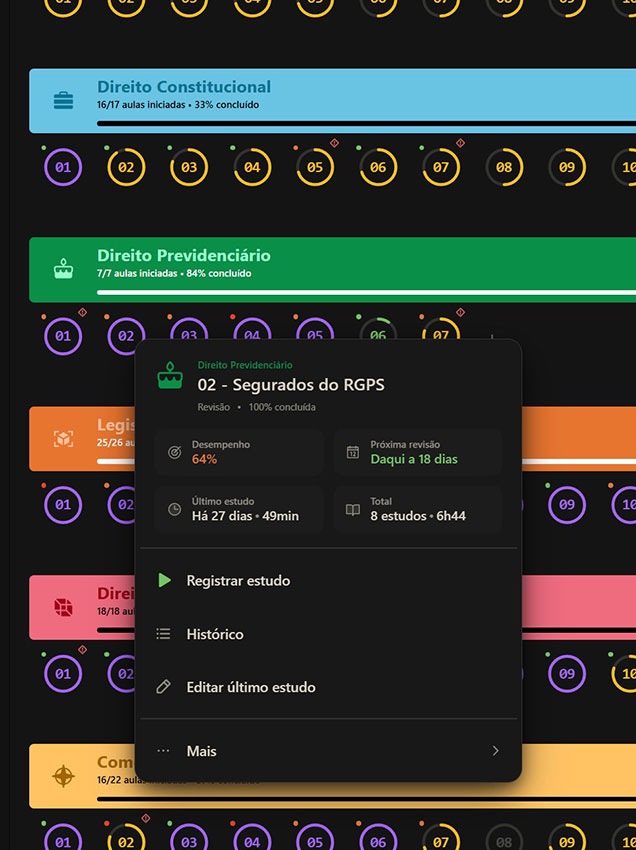The width and height of the screenshot is (636, 850).
Task: Open lesson 05 circle of Direito Constitucional
Action: coord(315,167)
